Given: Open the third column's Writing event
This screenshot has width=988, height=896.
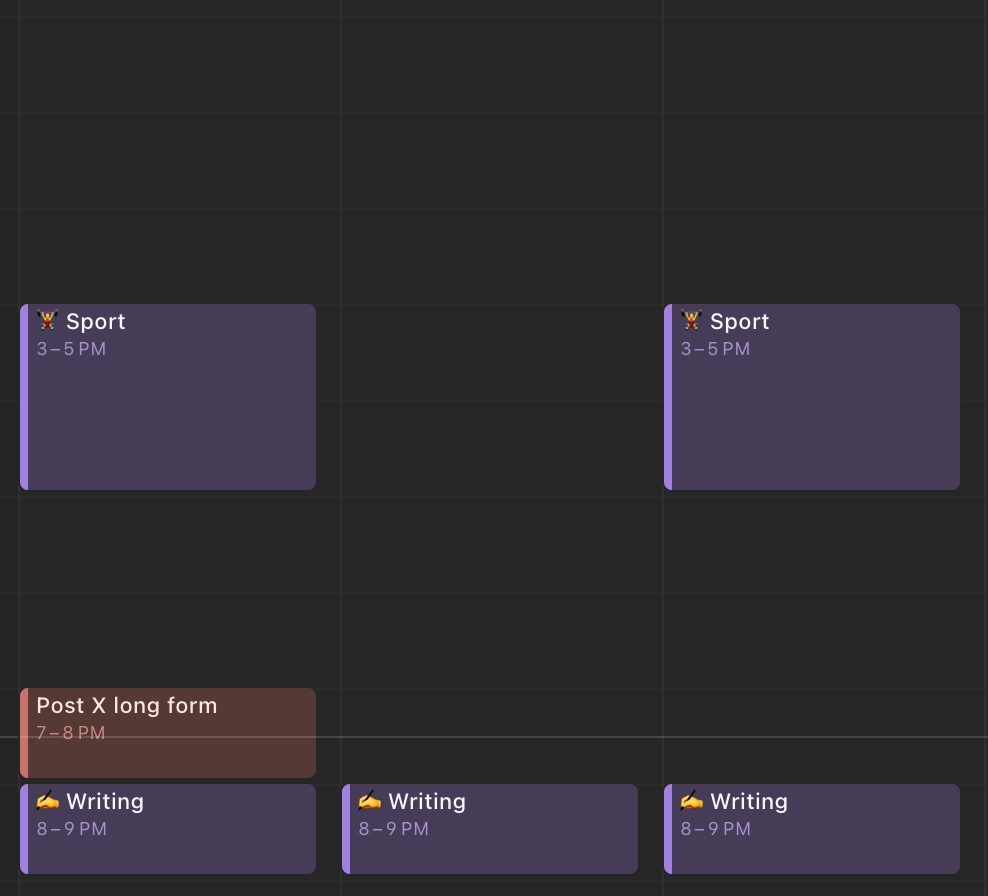Looking at the screenshot, I should coord(812,829).
